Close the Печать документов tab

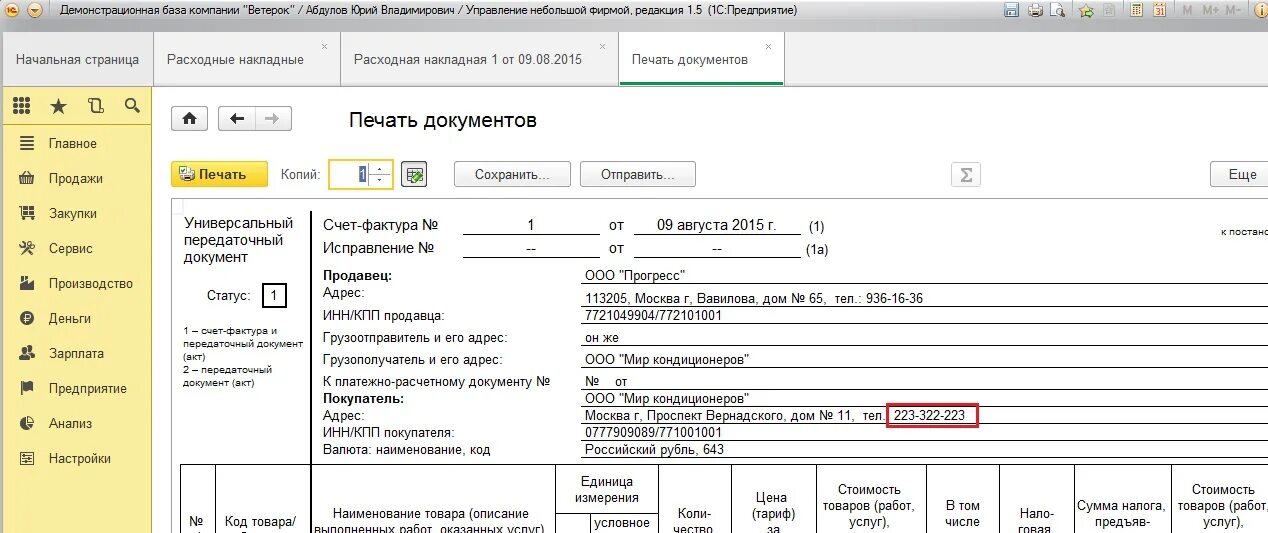coord(768,46)
